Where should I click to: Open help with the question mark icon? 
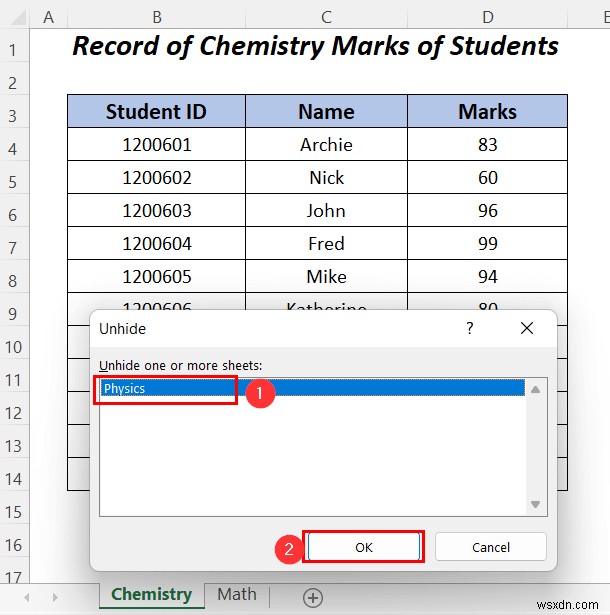tap(470, 328)
